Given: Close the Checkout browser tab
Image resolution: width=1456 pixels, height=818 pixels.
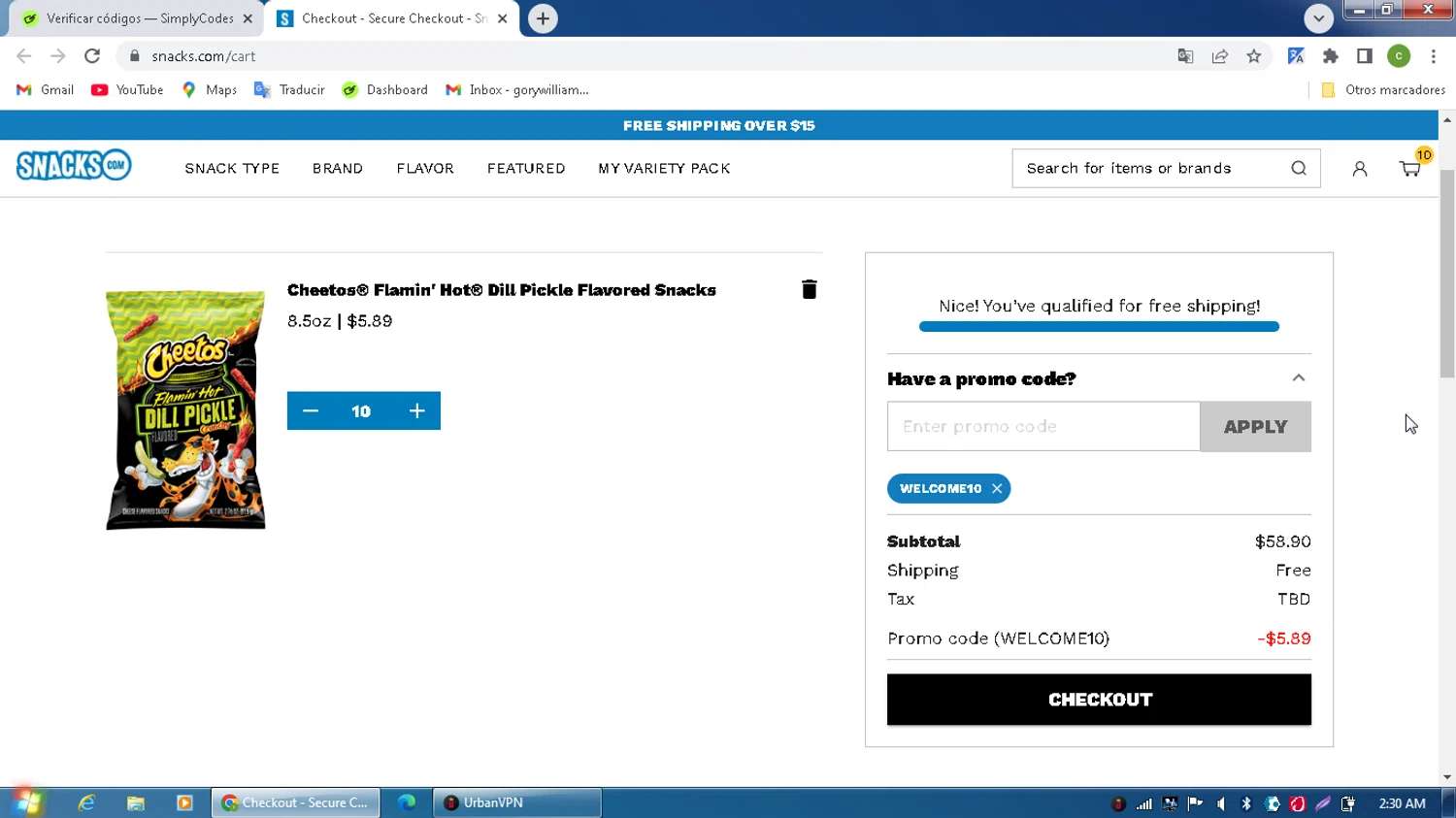Looking at the screenshot, I should (503, 18).
